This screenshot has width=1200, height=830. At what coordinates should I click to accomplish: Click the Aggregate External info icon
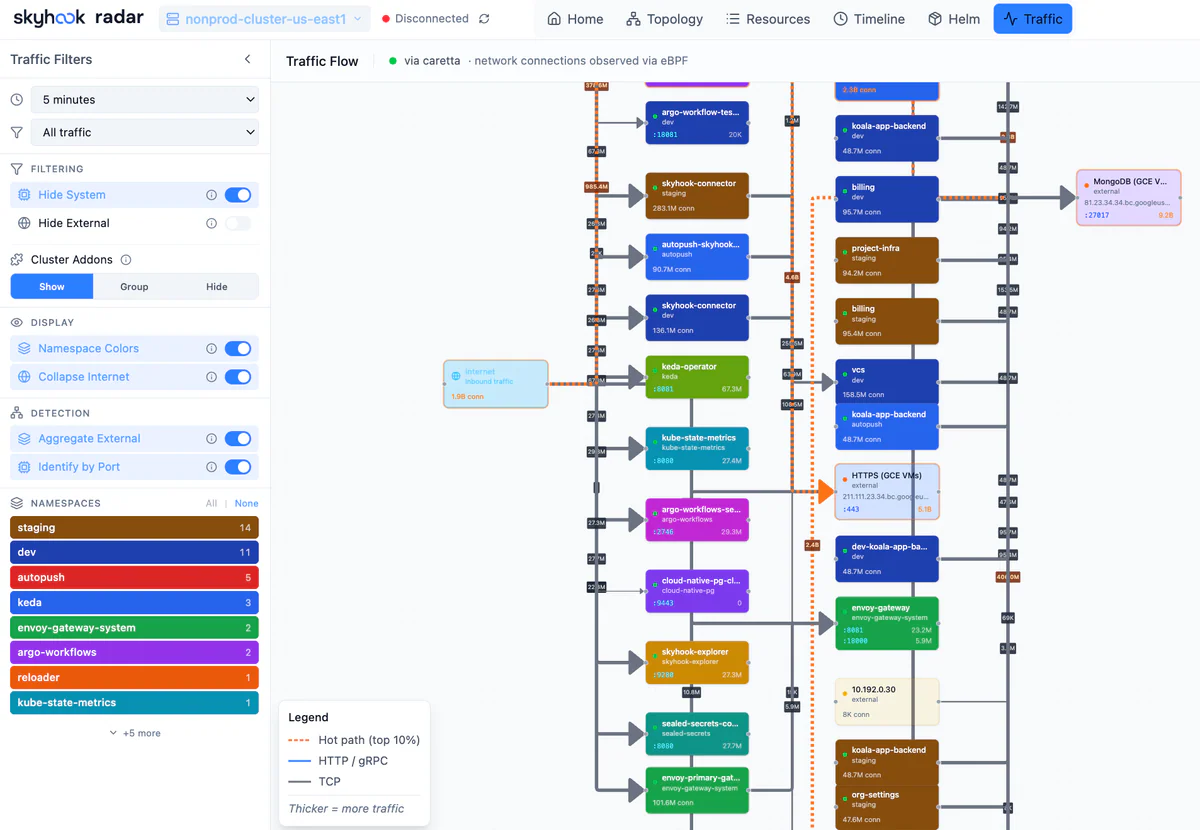(211, 439)
